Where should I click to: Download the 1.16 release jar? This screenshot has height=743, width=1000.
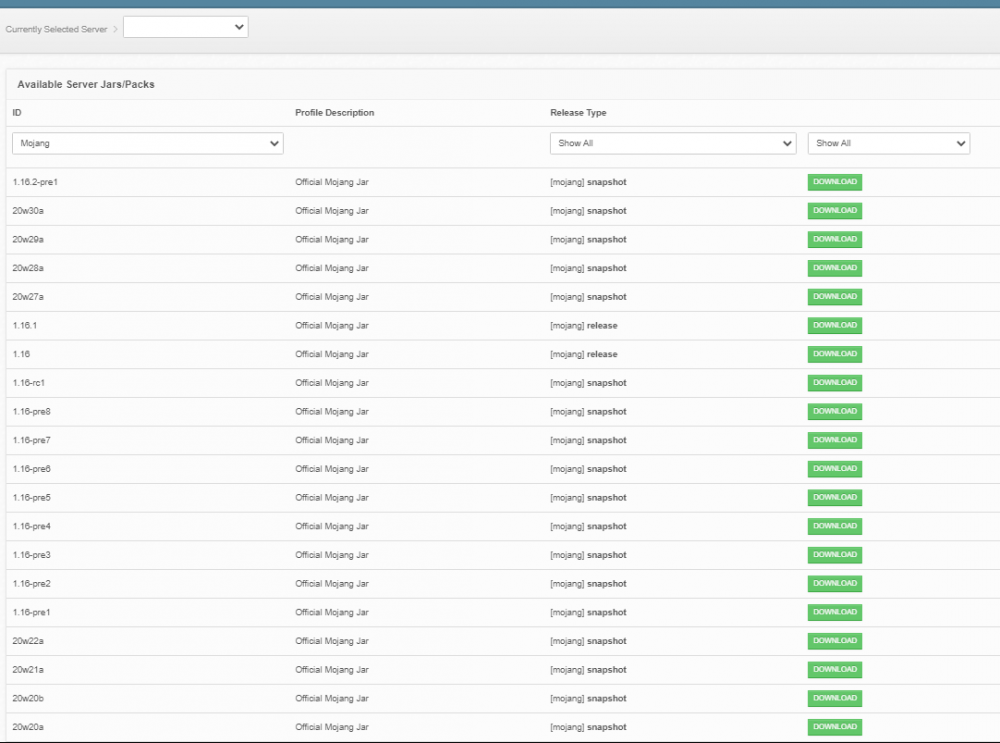(835, 355)
